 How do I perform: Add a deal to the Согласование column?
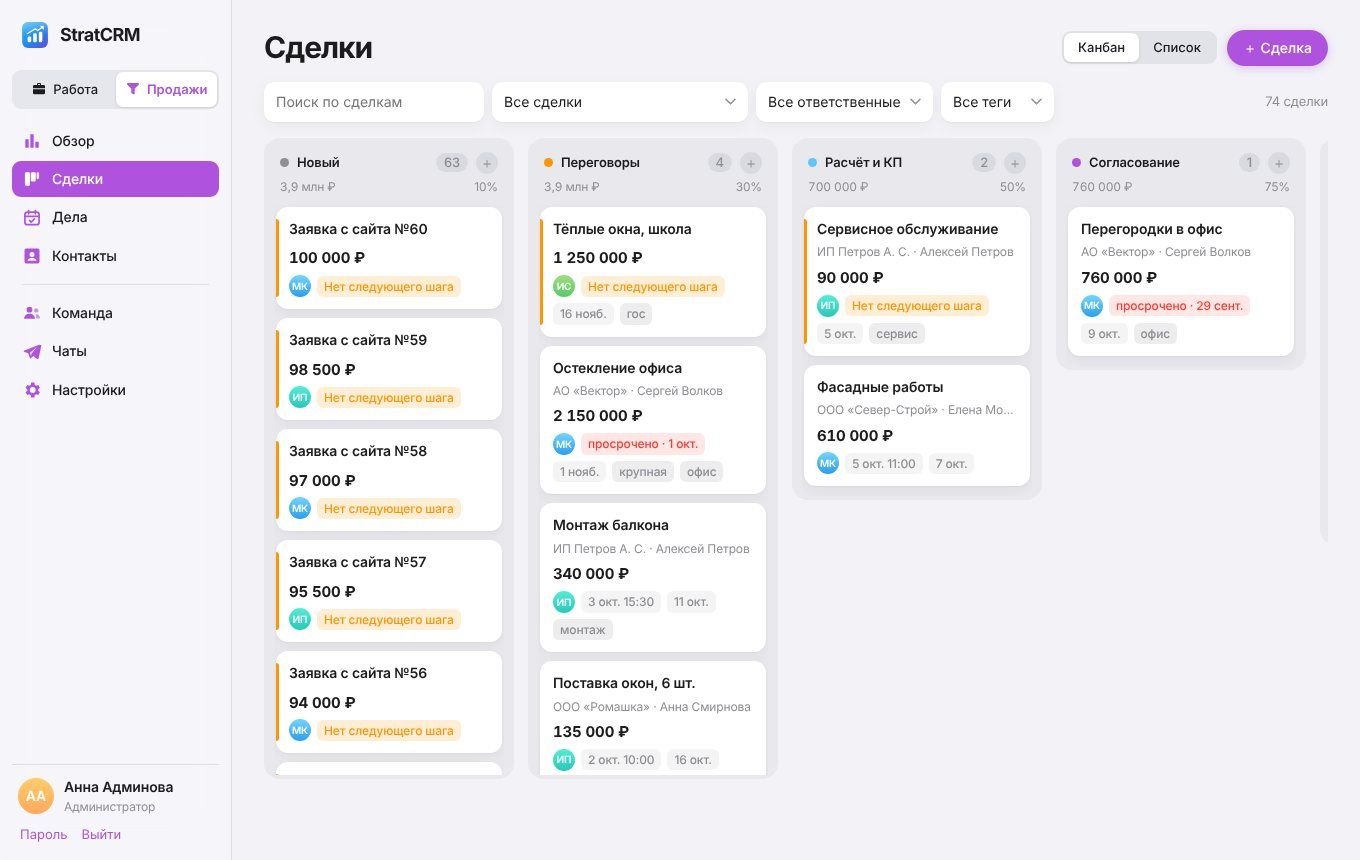click(1278, 163)
